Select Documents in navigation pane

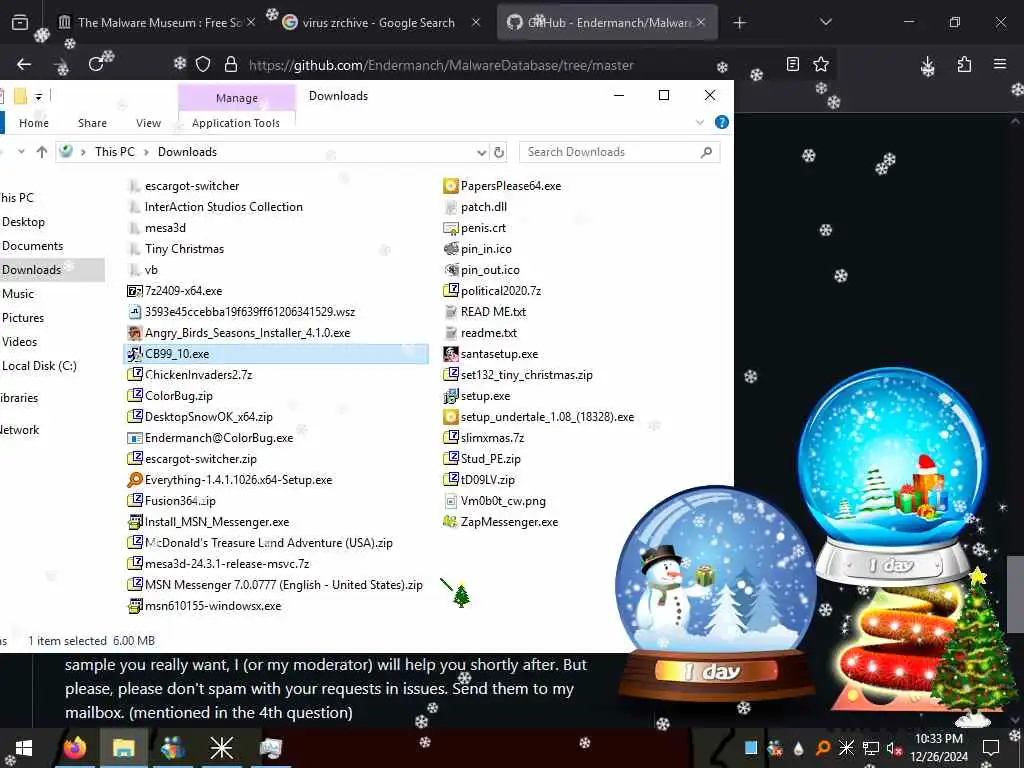pos(33,246)
